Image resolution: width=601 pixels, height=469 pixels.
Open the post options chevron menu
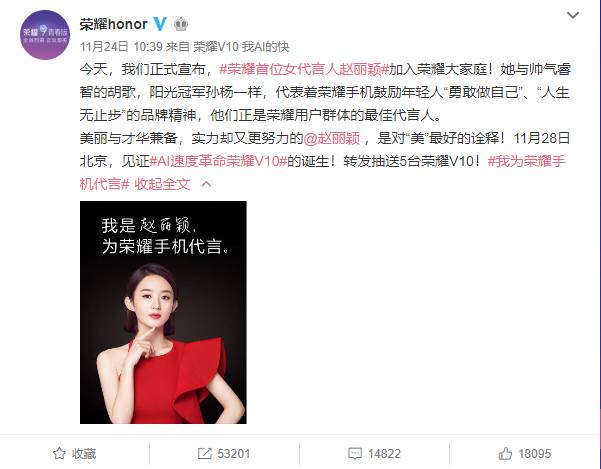pyautogui.click(x=573, y=15)
